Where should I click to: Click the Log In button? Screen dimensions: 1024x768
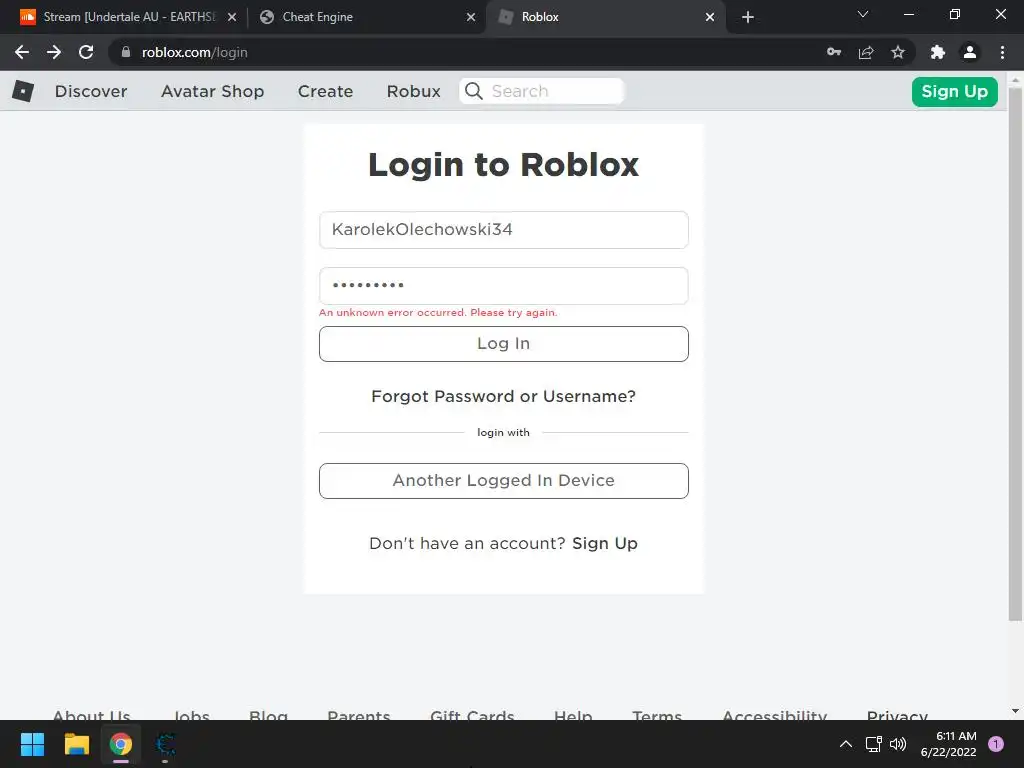[x=504, y=344]
